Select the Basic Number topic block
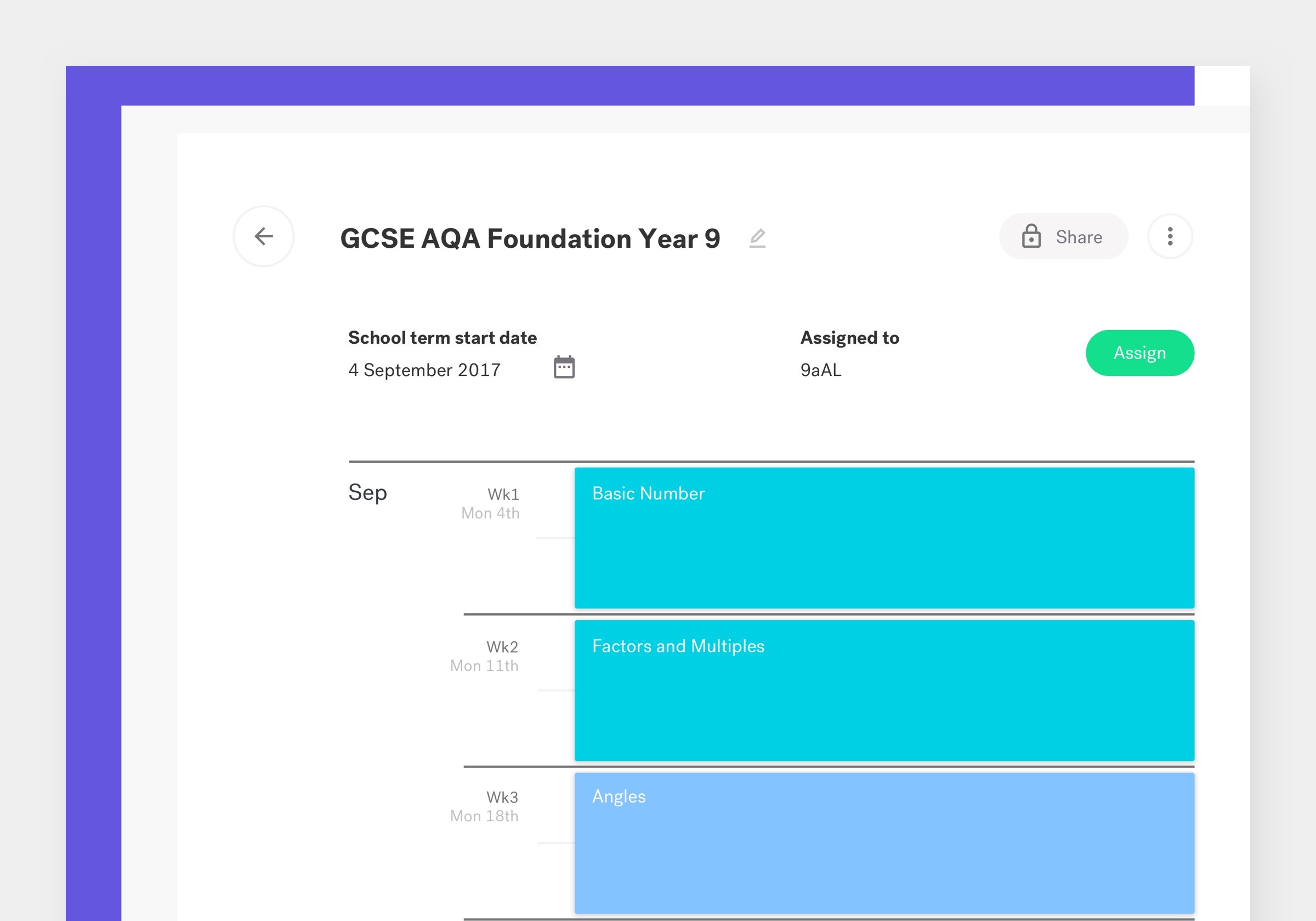The height and width of the screenshot is (921, 1316). (x=884, y=538)
